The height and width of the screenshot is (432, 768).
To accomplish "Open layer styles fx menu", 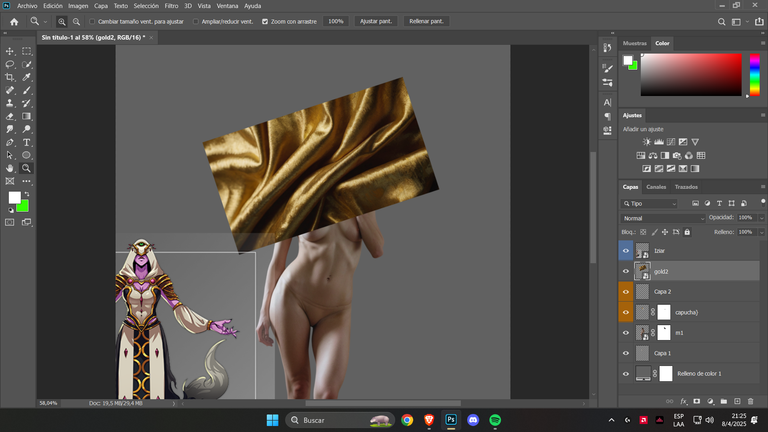I will point(684,401).
